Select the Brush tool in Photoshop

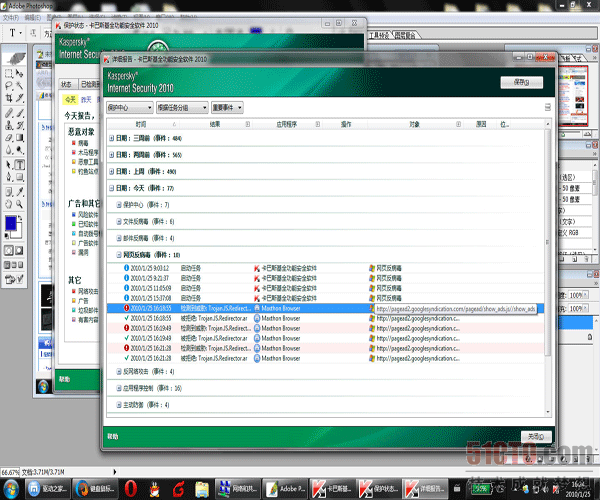(x=20, y=112)
